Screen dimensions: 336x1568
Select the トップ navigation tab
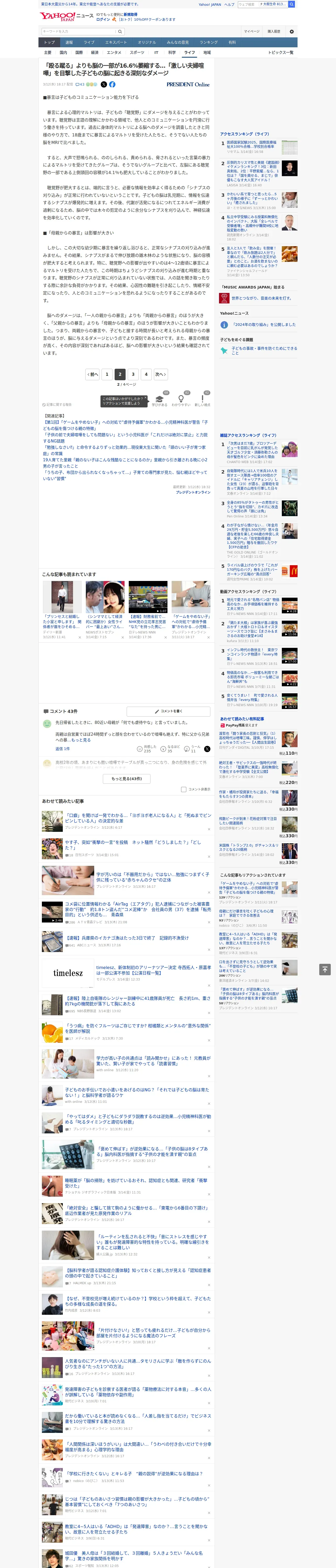(49, 43)
